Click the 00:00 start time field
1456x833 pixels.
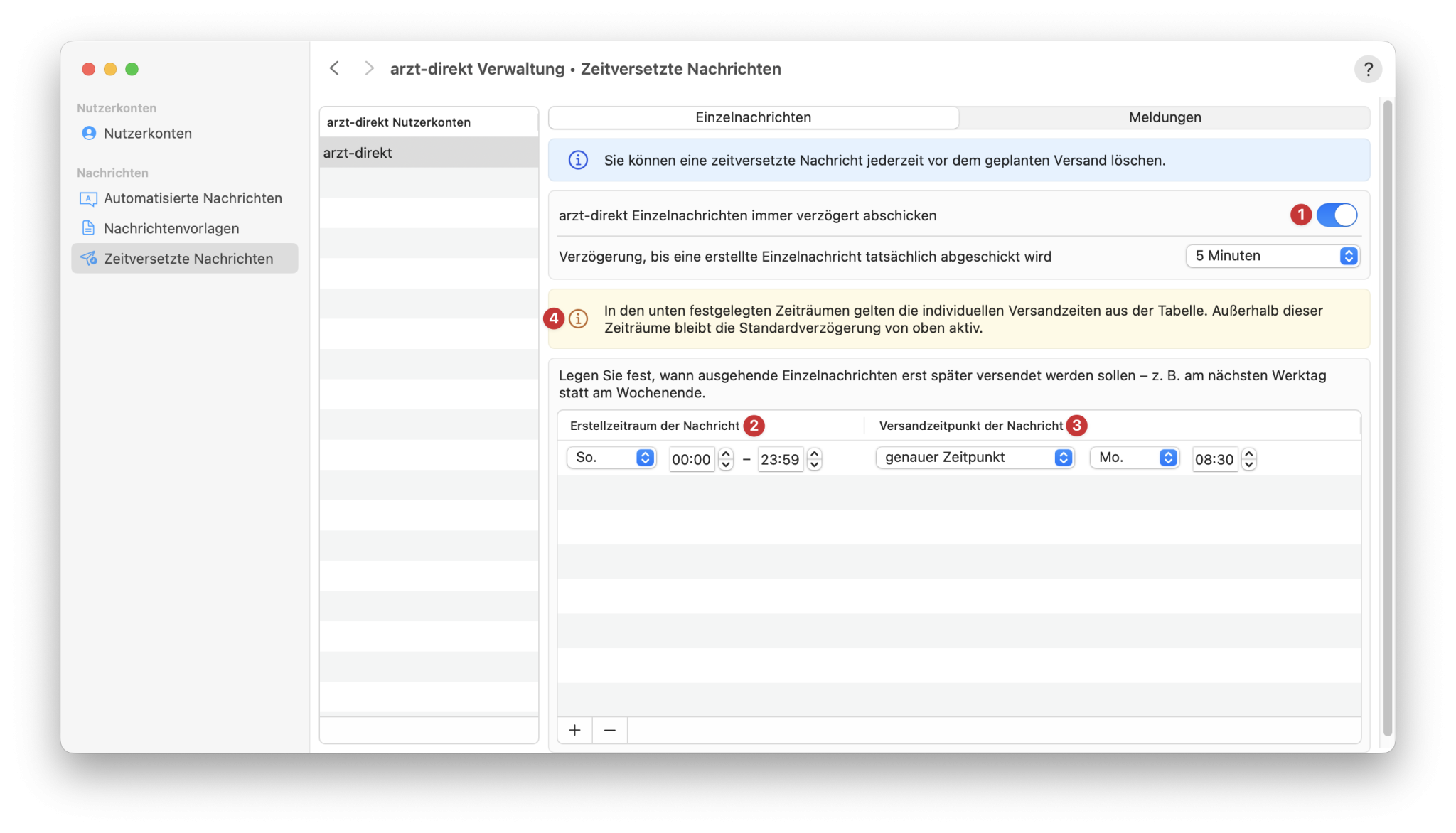(692, 459)
